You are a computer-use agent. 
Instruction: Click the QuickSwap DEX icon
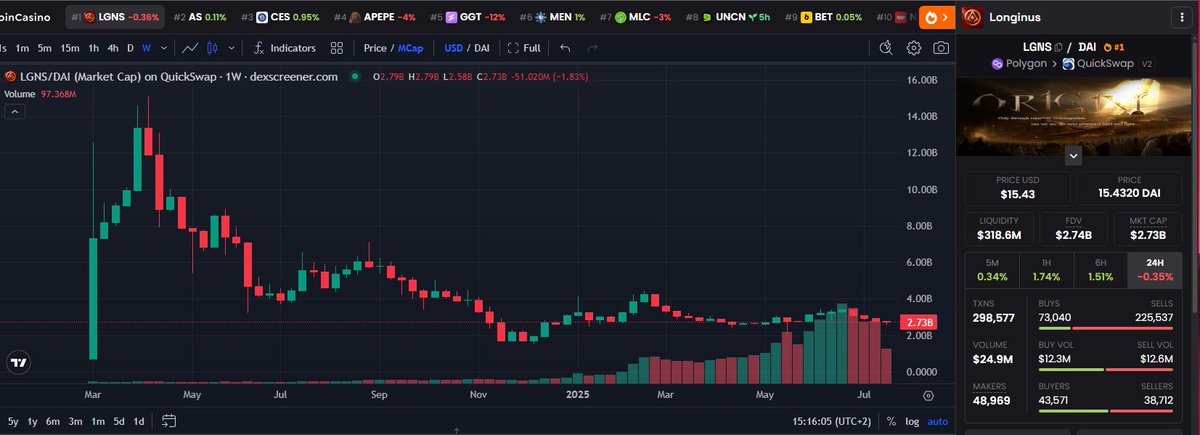[1068, 64]
